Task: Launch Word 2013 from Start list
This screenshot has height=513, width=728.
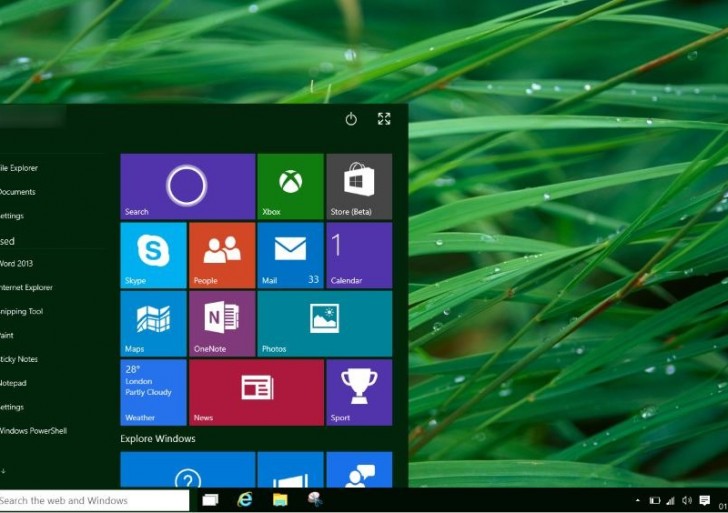Action: click(16, 263)
